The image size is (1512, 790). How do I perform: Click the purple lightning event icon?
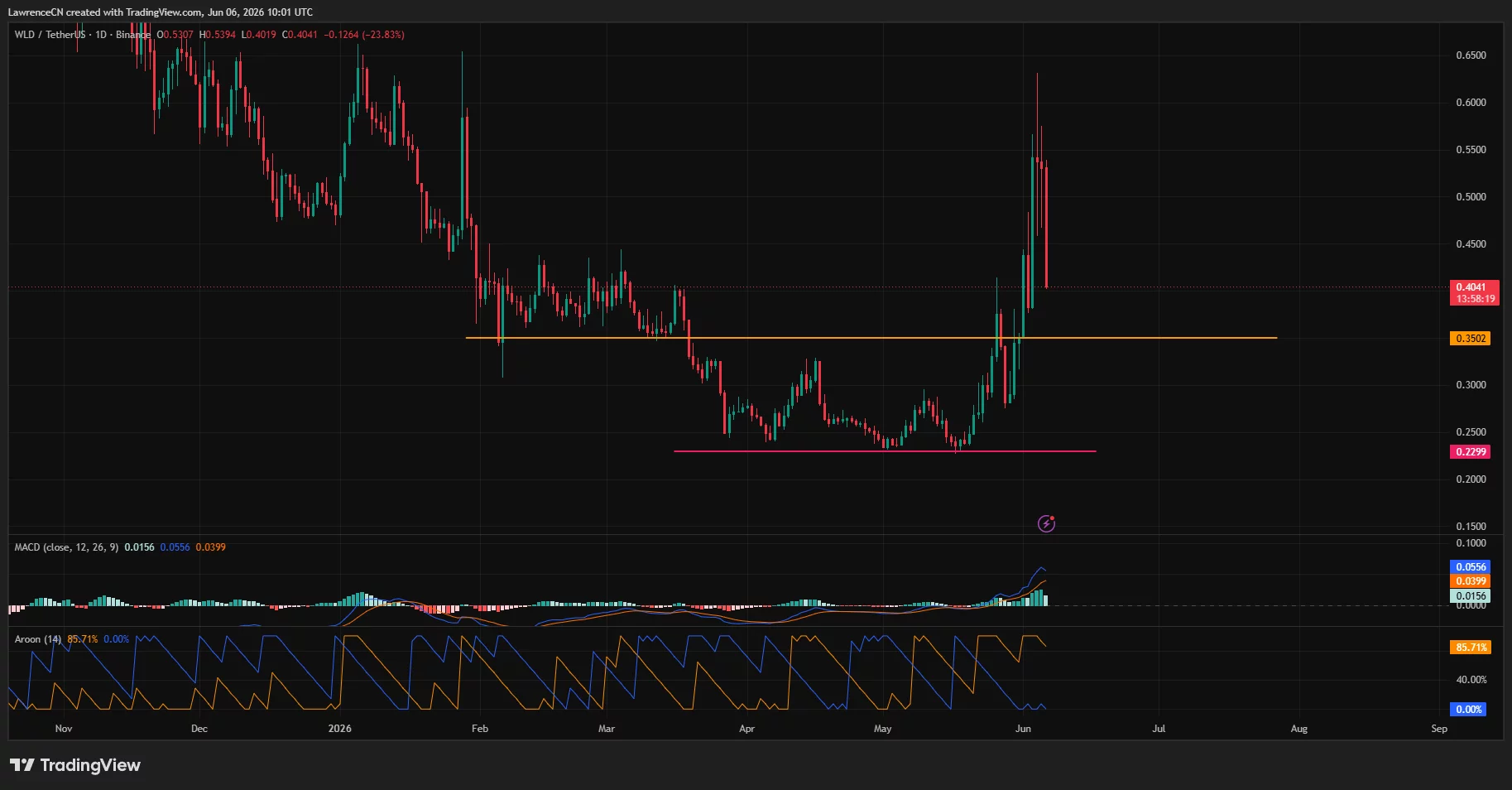coord(1046,523)
